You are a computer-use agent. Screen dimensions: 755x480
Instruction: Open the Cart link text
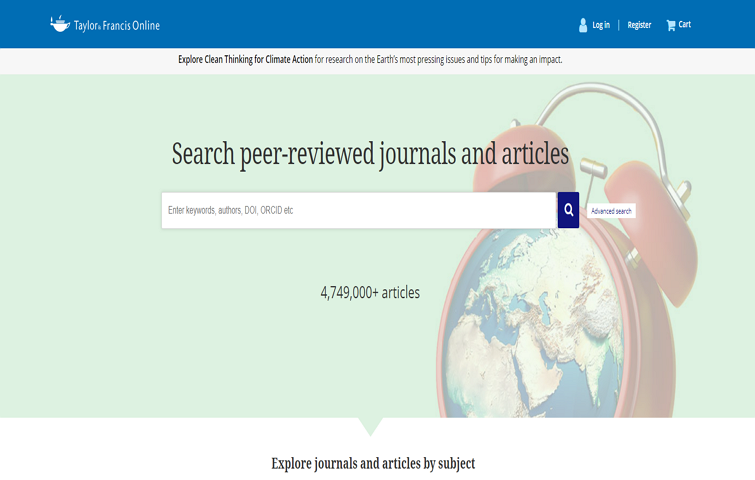(685, 24)
